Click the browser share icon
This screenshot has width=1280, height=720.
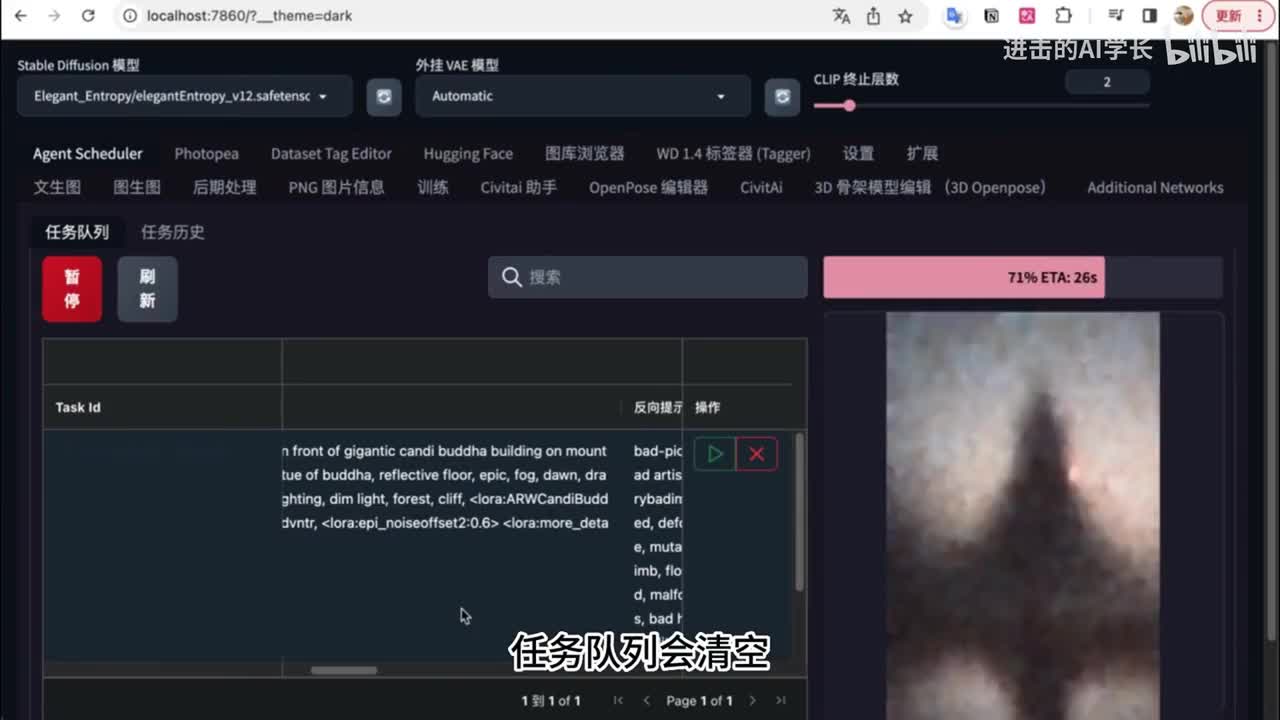(873, 16)
